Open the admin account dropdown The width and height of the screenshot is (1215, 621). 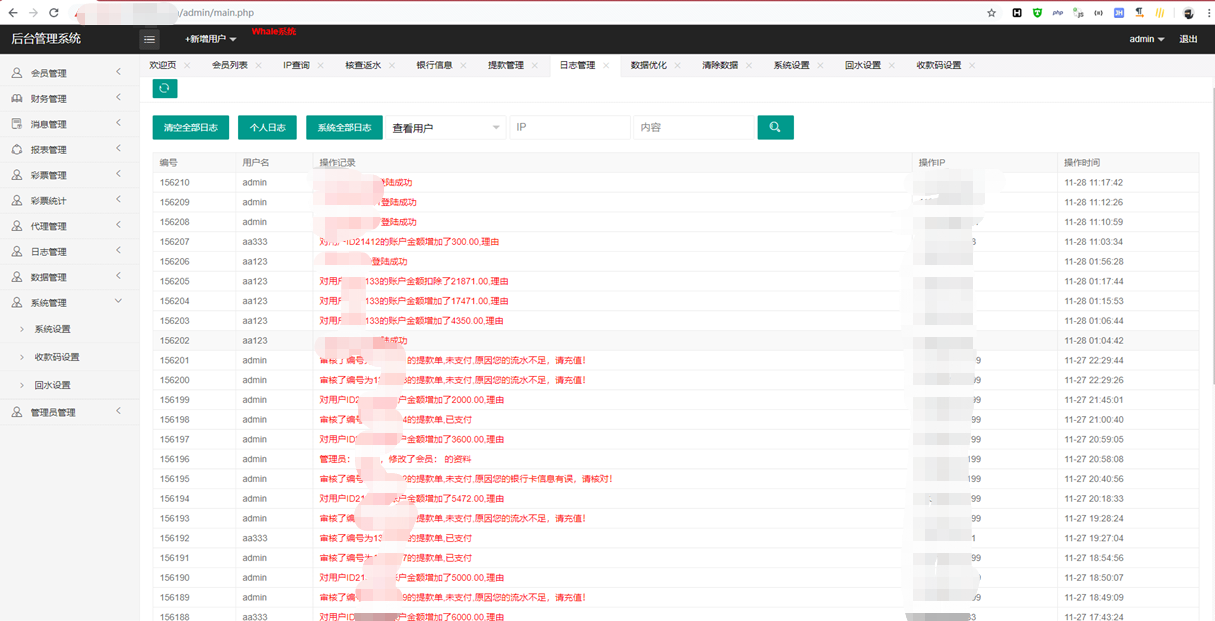pos(1147,39)
